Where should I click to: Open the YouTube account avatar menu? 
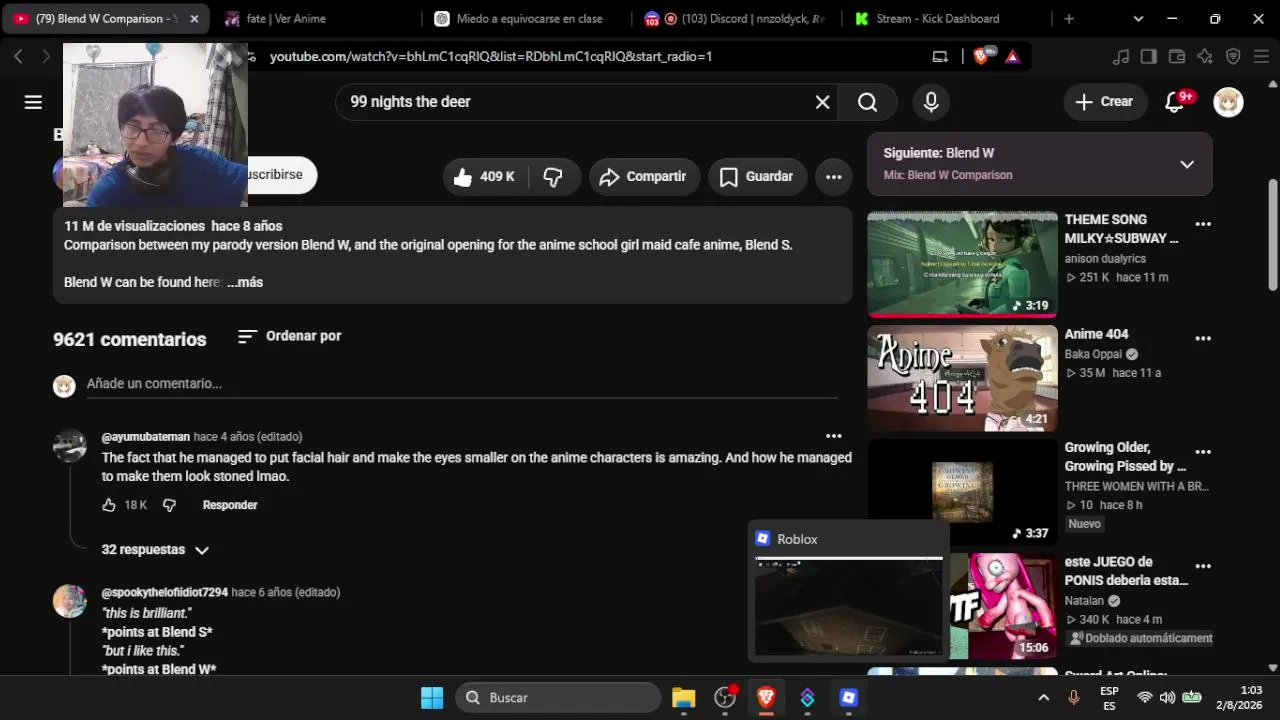point(1228,102)
